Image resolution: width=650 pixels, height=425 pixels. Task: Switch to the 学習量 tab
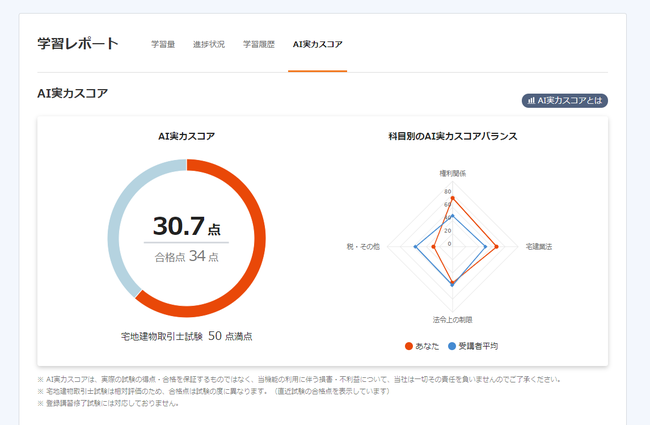pyautogui.click(x=163, y=45)
